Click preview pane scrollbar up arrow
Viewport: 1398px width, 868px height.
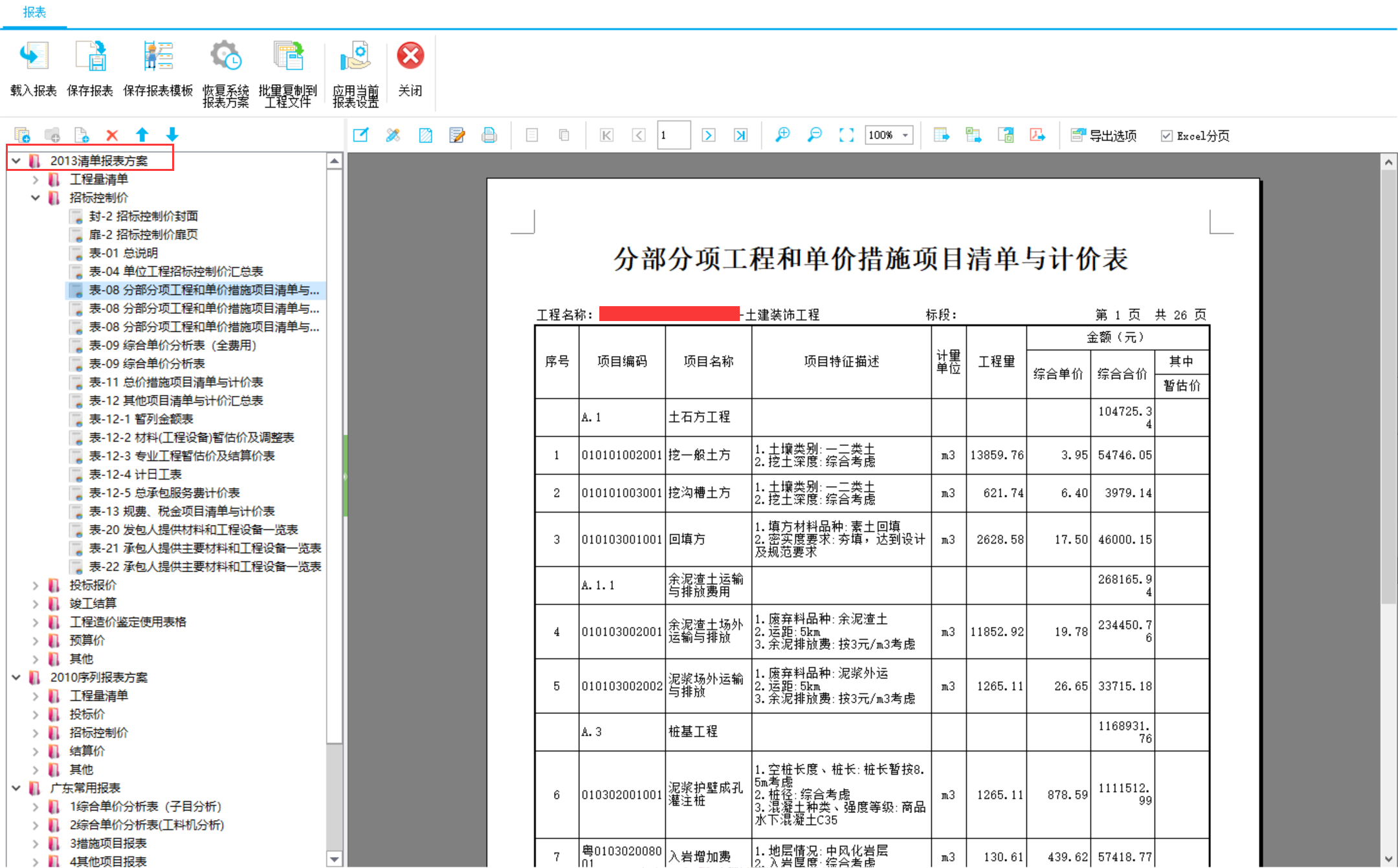point(1388,162)
